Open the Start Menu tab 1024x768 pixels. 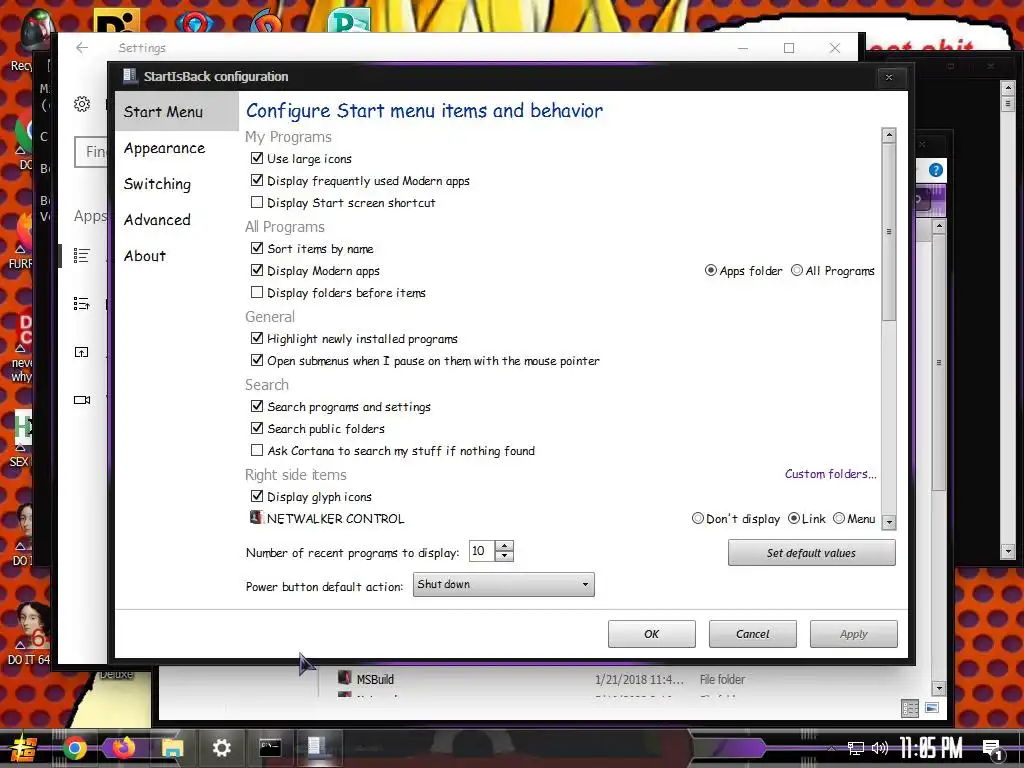[177, 112]
